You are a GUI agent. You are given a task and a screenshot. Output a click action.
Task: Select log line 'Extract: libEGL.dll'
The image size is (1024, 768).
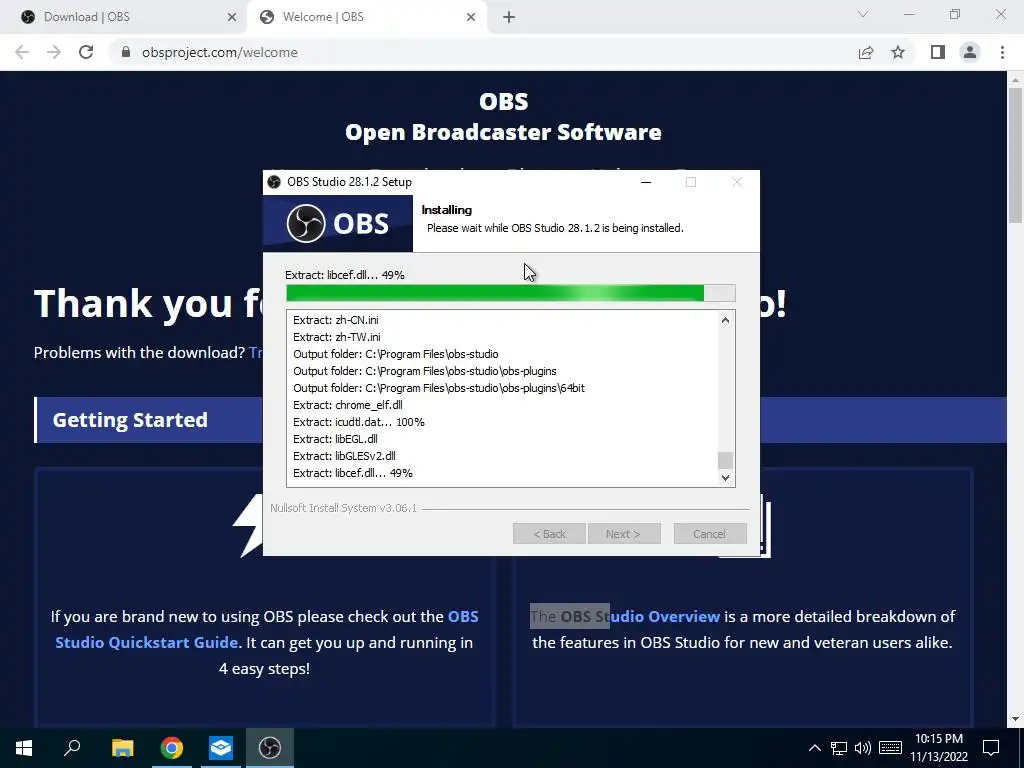coord(335,439)
